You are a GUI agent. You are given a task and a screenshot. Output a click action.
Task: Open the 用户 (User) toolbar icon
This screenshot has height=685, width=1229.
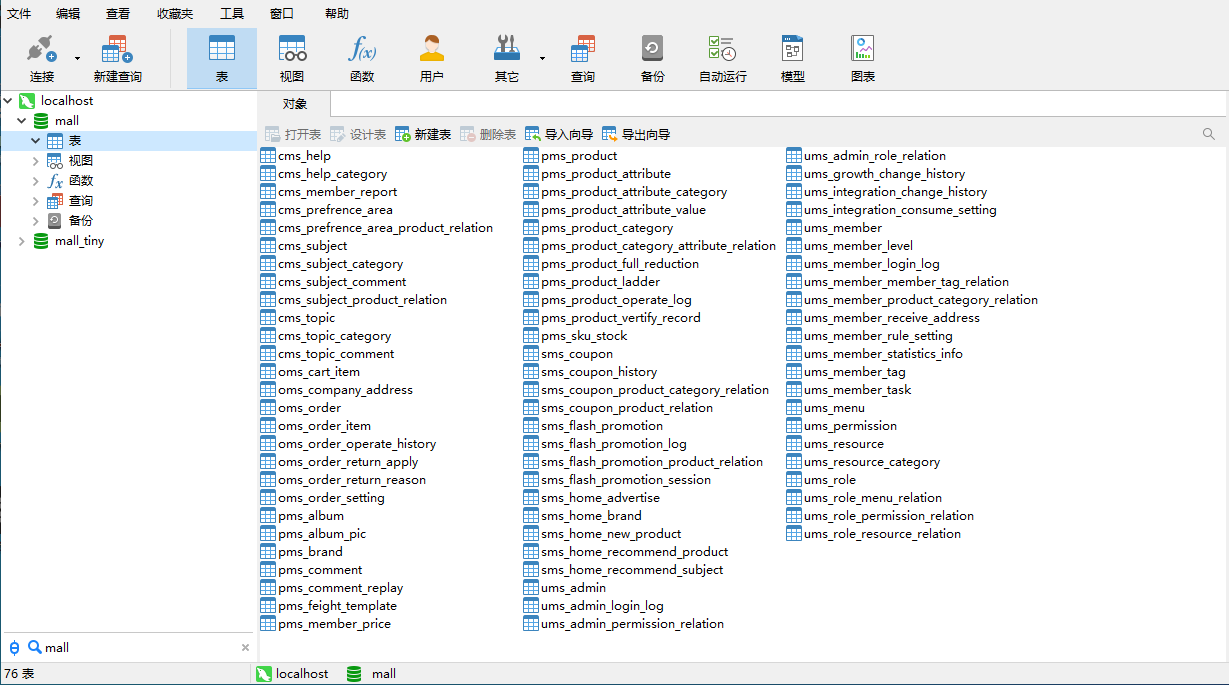(432, 58)
